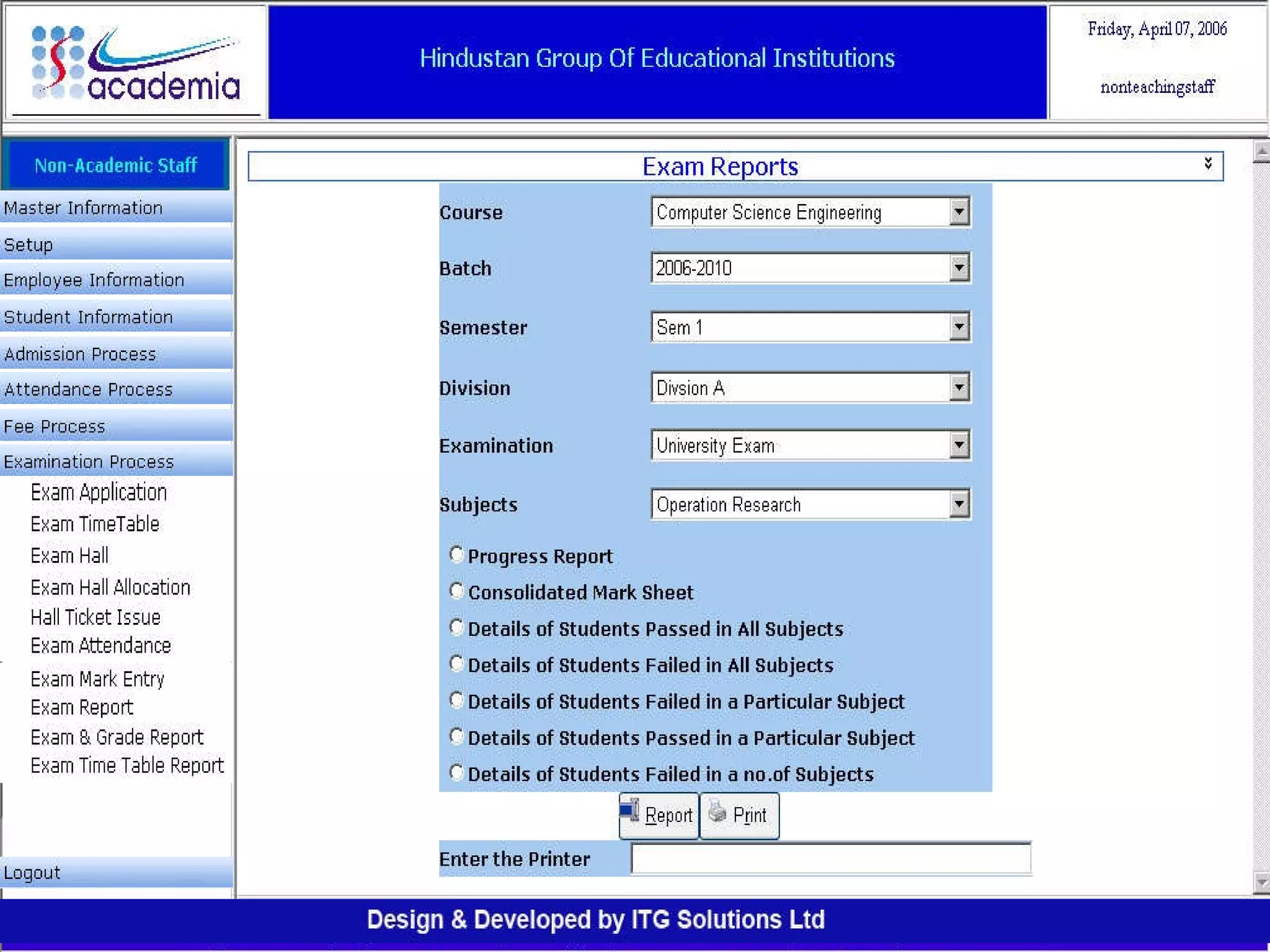Screen dimensions: 1270x952
Task: Expand the Batch dropdown list
Action: [959, 268]
